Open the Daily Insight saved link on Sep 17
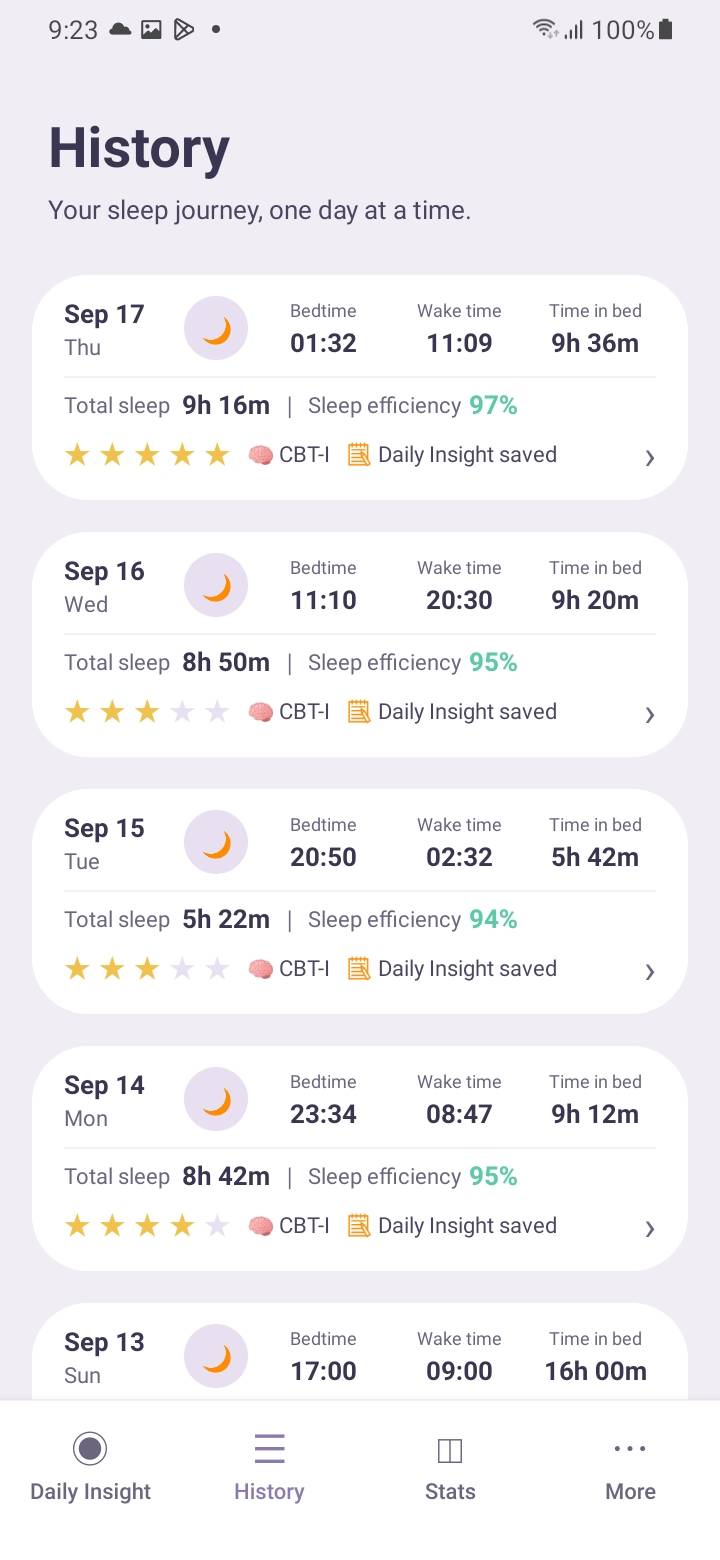The width and height of the screenshot is (720, 1560). point(467,455)
